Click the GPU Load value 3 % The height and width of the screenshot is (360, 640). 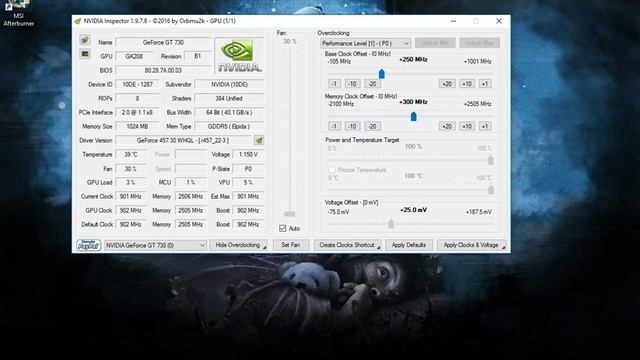pos(131,182)
